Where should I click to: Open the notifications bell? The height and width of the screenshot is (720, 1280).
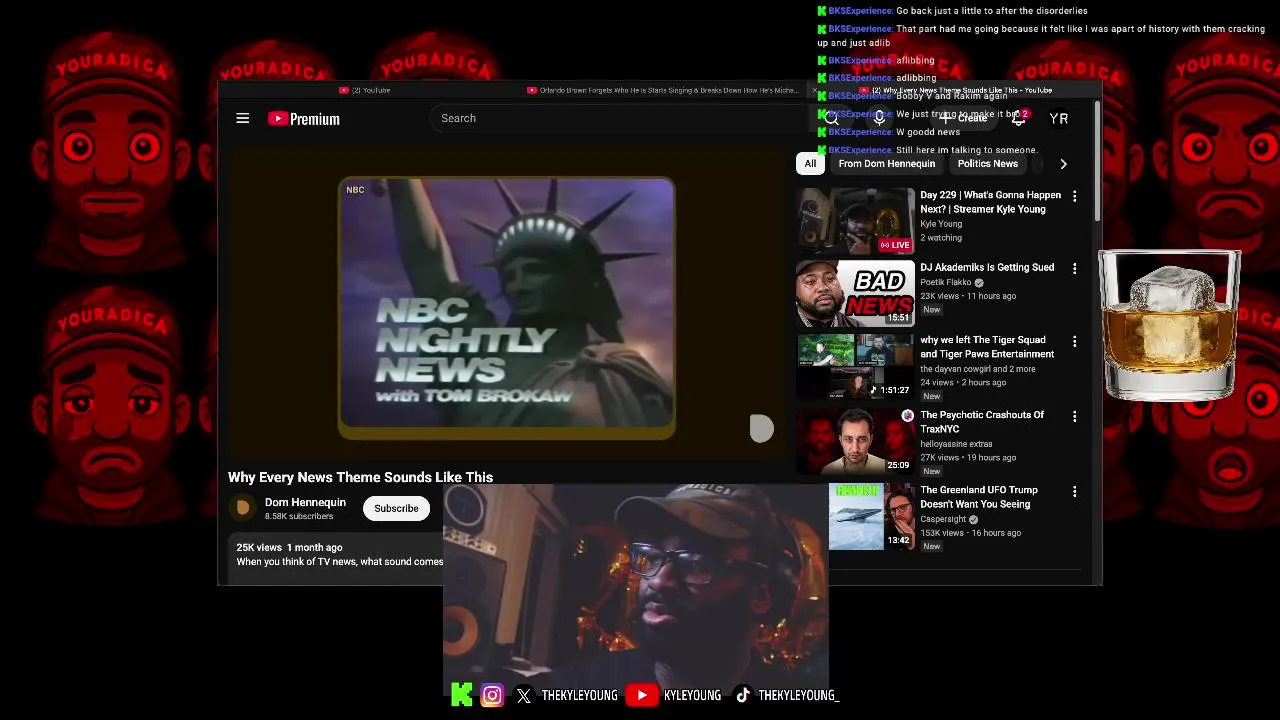tap(1018, 118)
